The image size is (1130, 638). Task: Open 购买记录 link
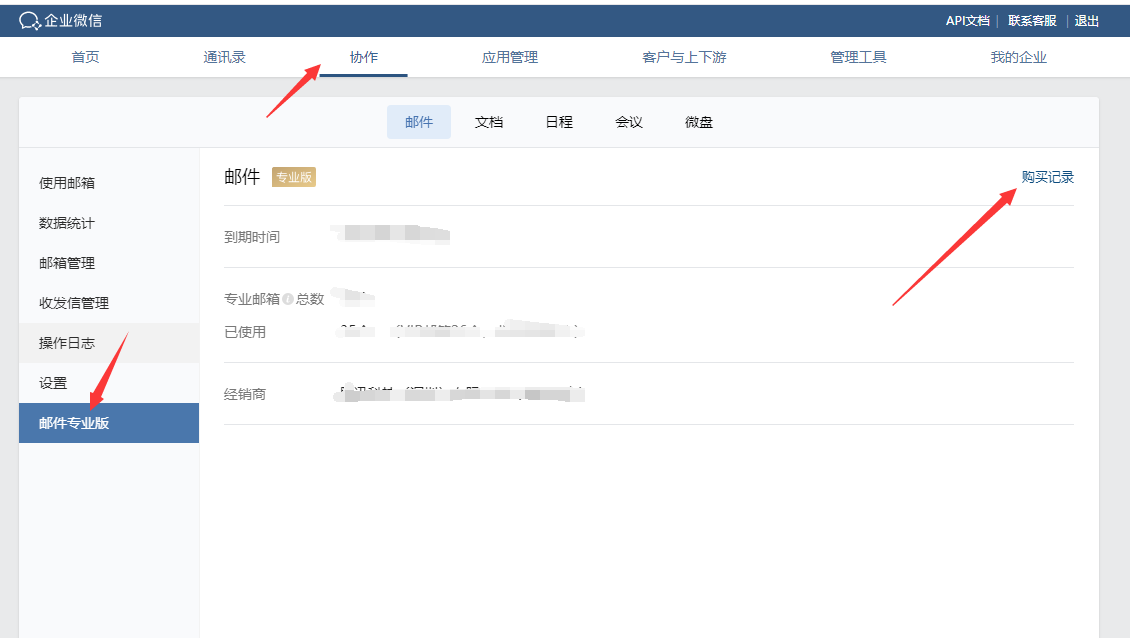[x=1047, y=177]
